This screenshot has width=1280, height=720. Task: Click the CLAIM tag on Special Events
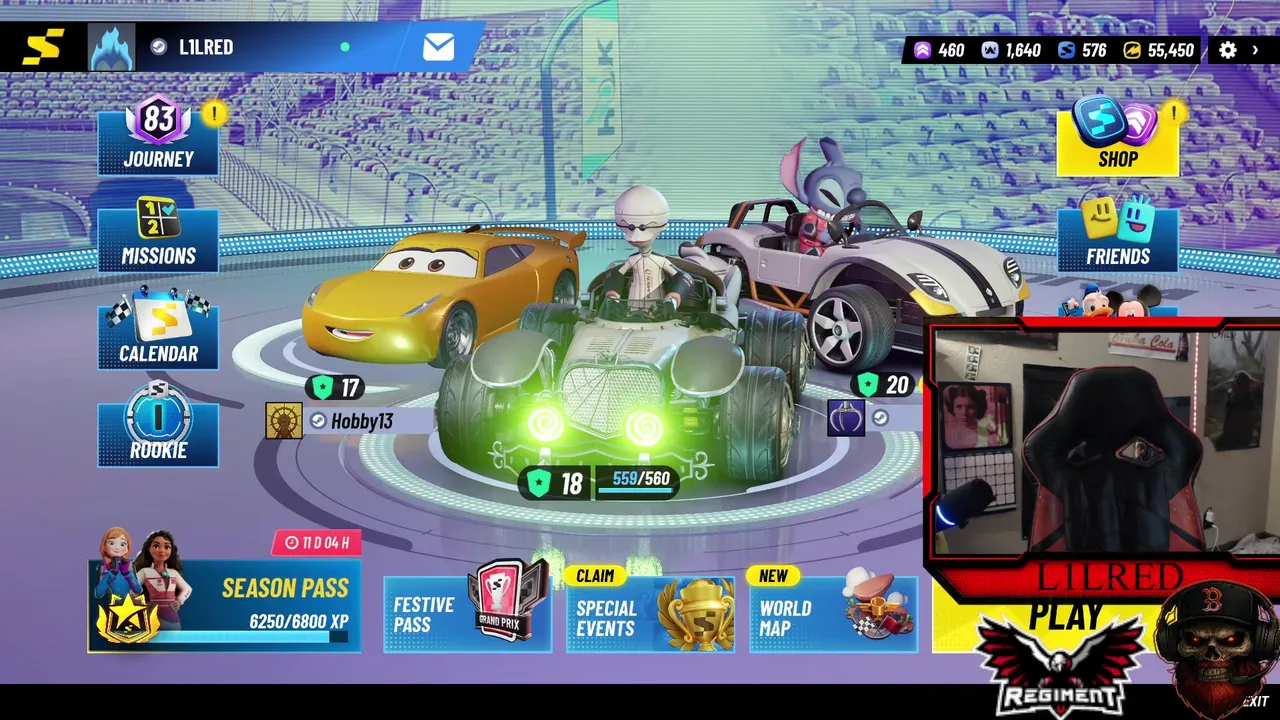[x=595, y=576]
